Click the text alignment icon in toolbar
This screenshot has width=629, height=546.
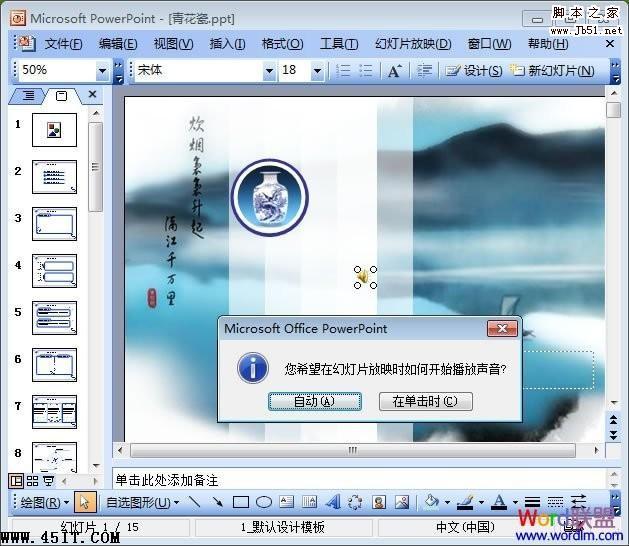(424, 71)
